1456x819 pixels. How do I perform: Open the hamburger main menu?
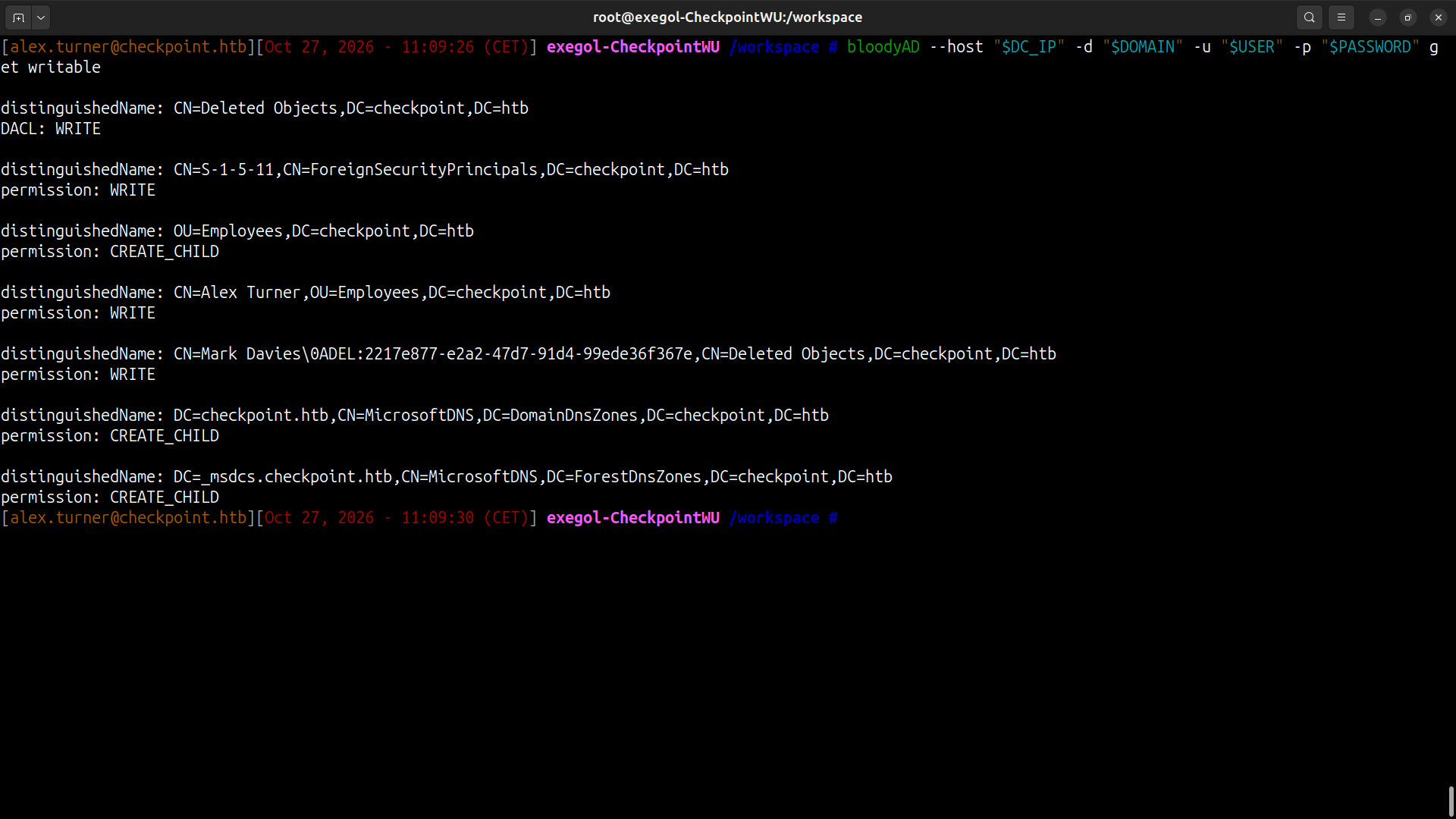tap(1341, 17)
